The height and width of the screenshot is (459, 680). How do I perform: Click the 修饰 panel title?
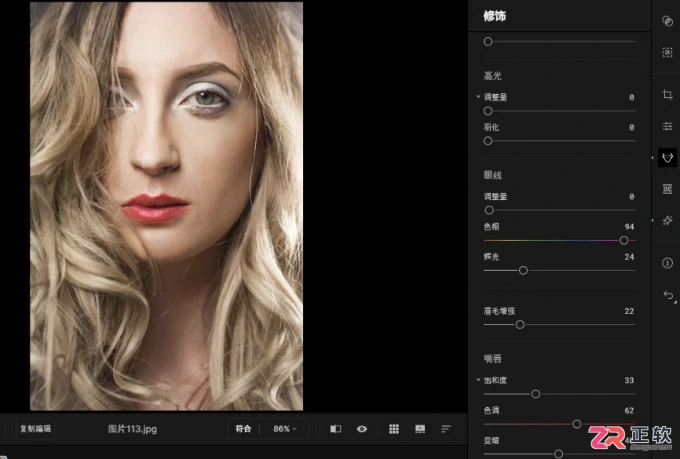[495, 16]
